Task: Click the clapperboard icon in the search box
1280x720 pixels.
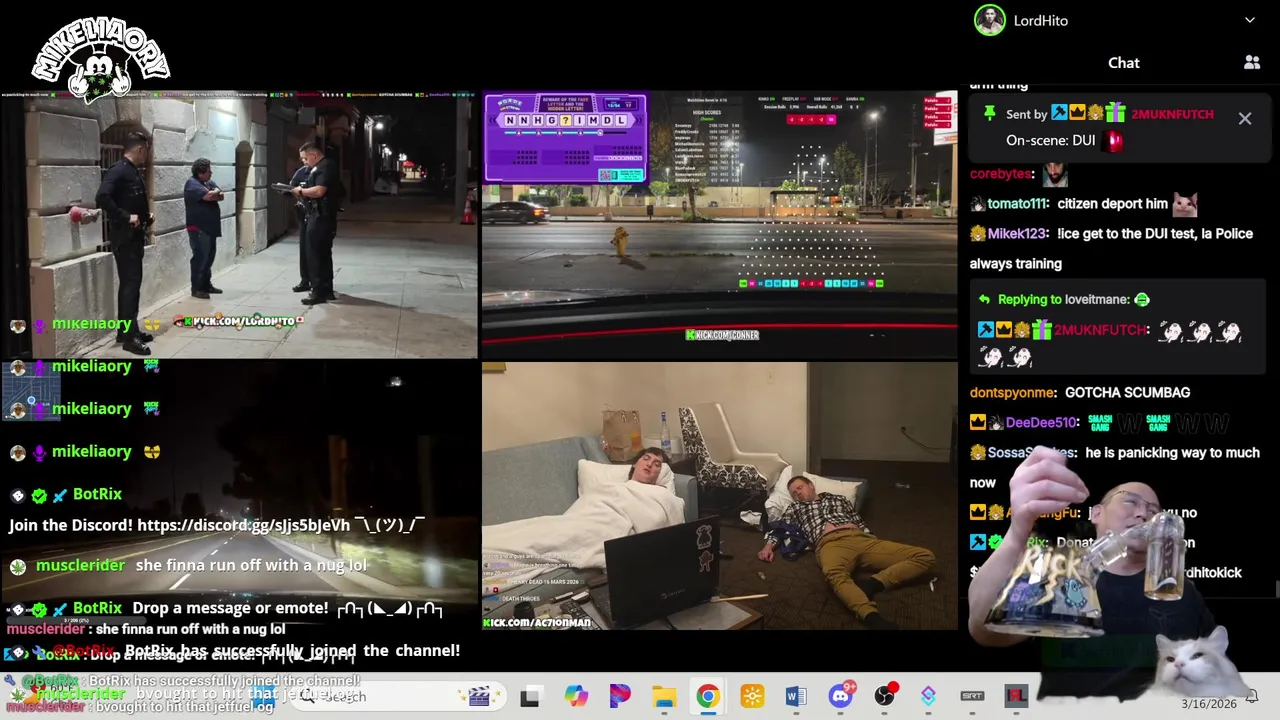Action: pos(479,696)
